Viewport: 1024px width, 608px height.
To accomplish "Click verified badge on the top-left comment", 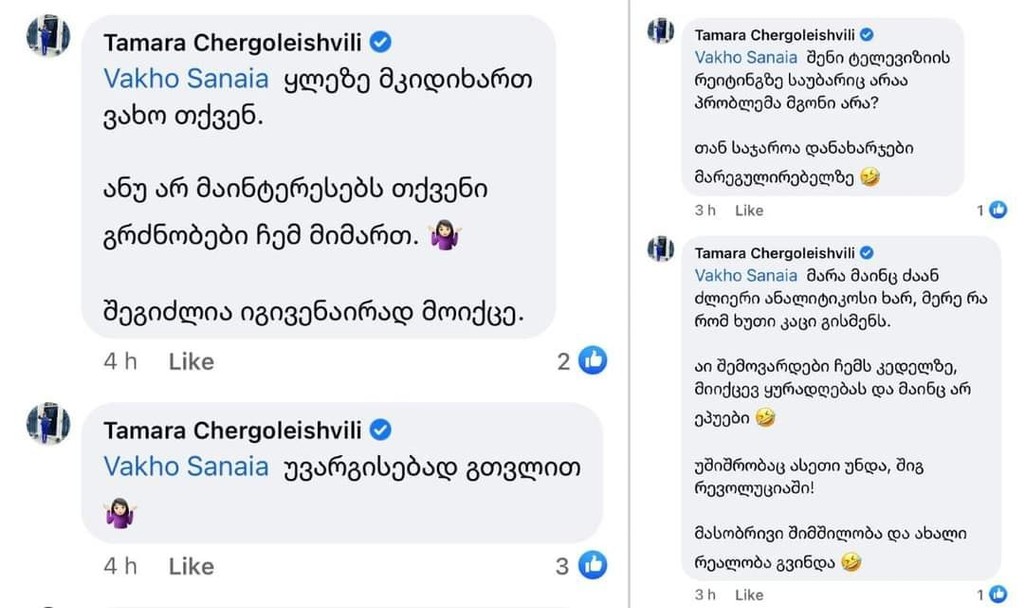I will click(x=381, y=41).
